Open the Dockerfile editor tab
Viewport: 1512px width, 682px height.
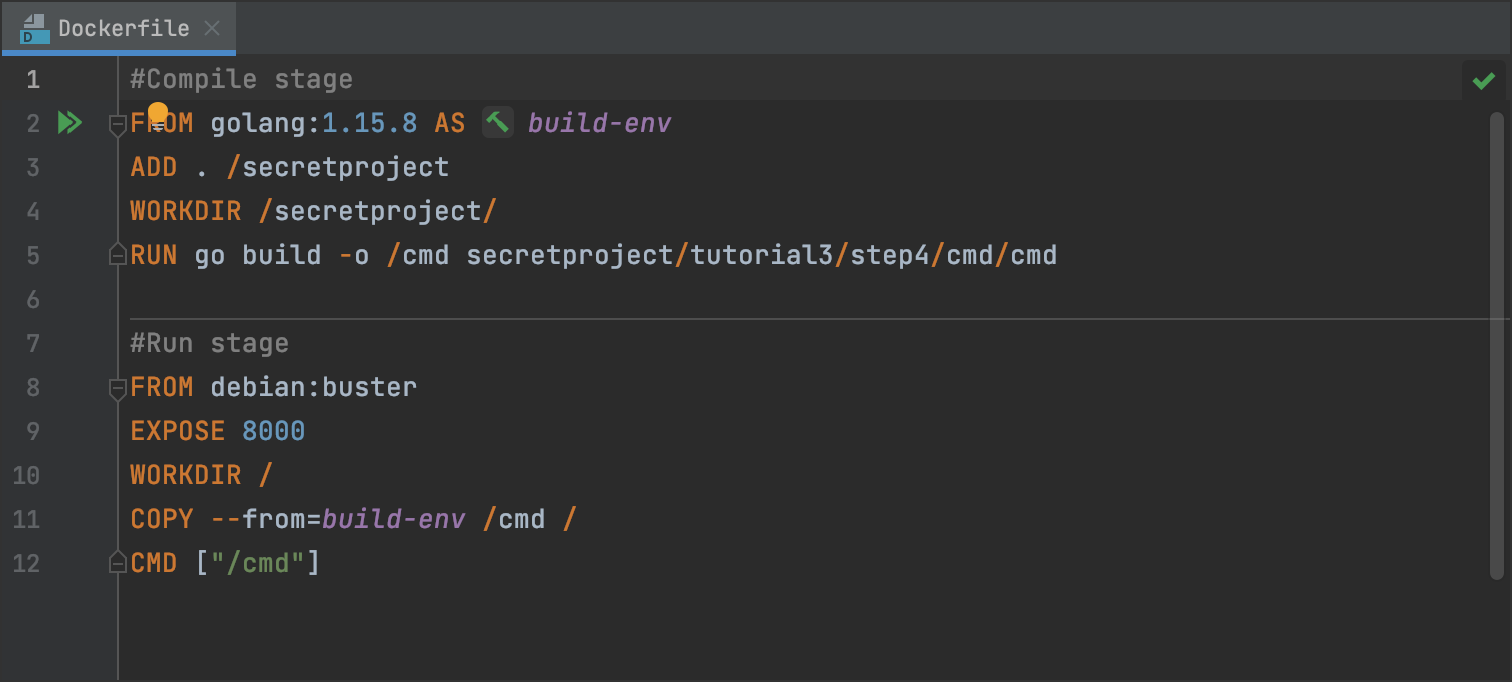118,28
